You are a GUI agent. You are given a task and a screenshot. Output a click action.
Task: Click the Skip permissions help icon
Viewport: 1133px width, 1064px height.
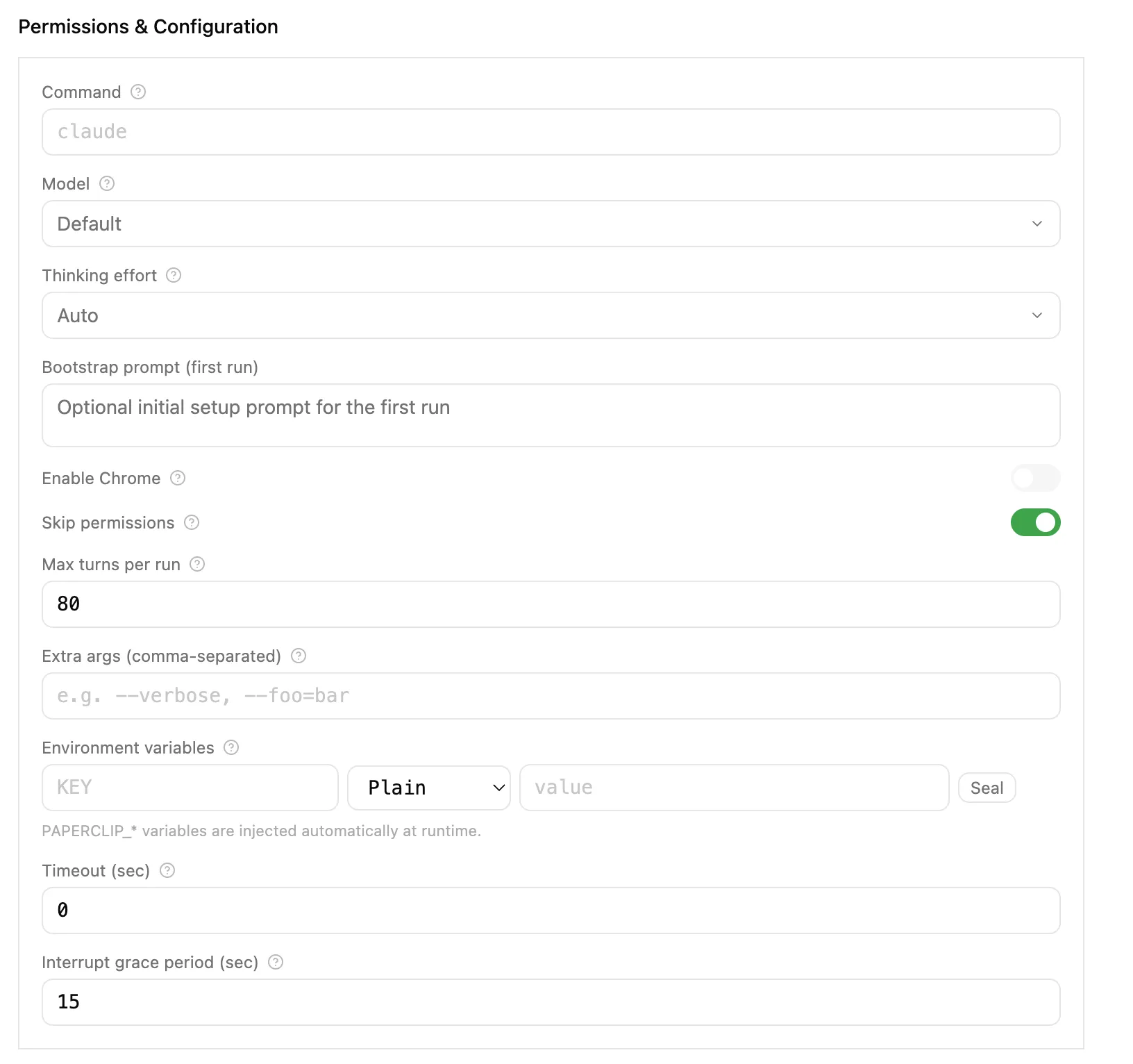pyautogui.click(x=192, y=522)
